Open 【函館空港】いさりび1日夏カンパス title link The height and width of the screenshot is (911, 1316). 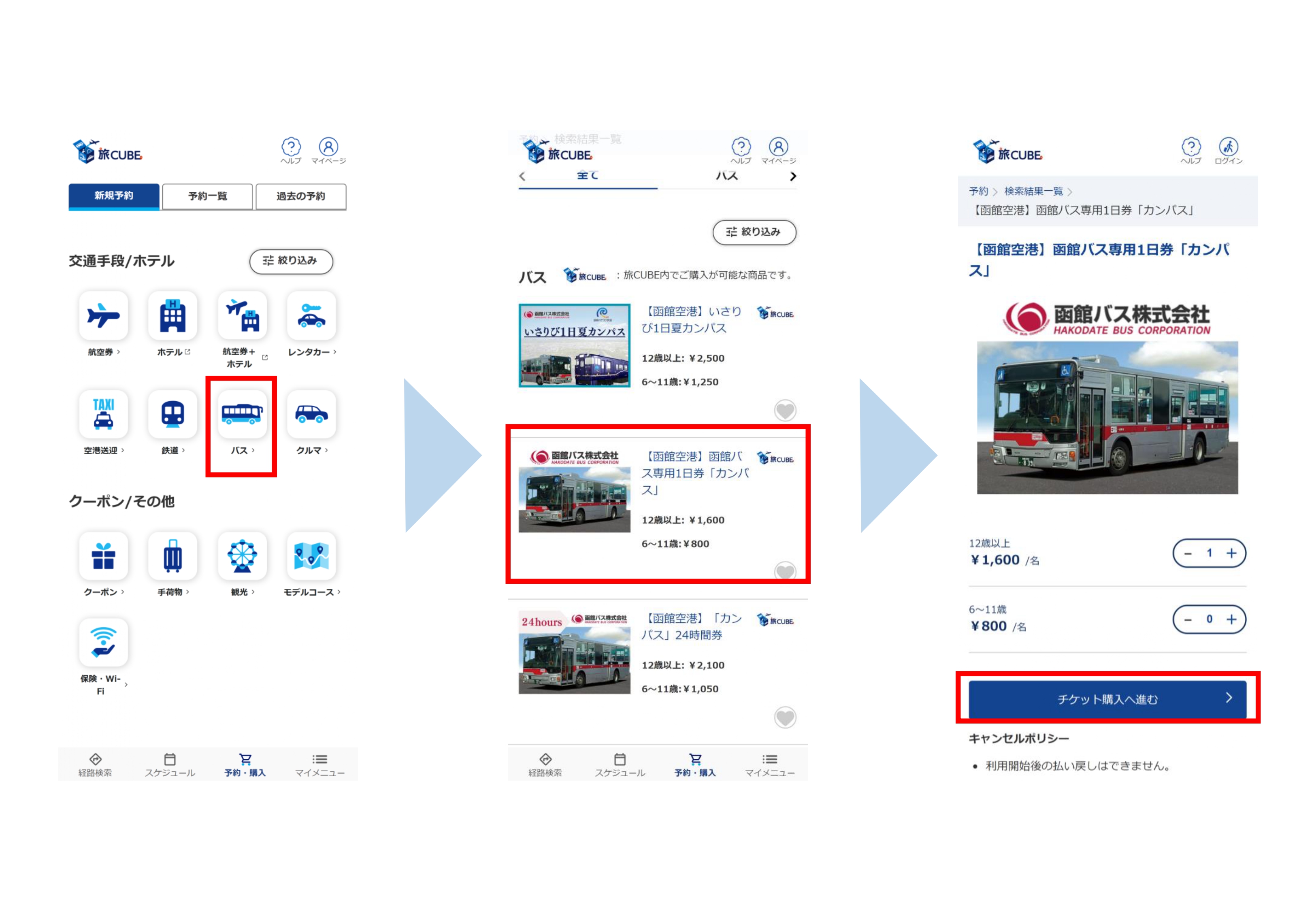692,319
